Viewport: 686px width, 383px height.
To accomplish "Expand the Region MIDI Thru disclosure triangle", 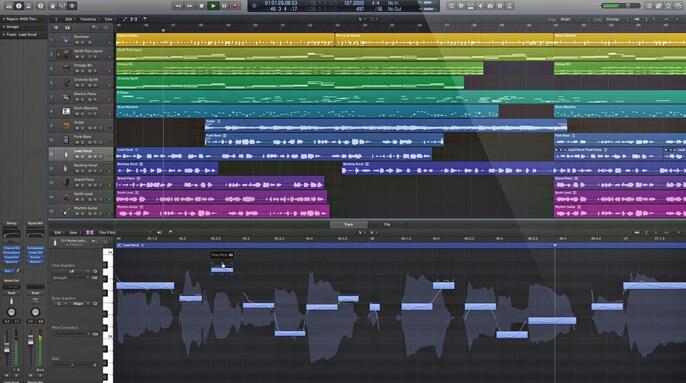I will [x=4, y=19].
